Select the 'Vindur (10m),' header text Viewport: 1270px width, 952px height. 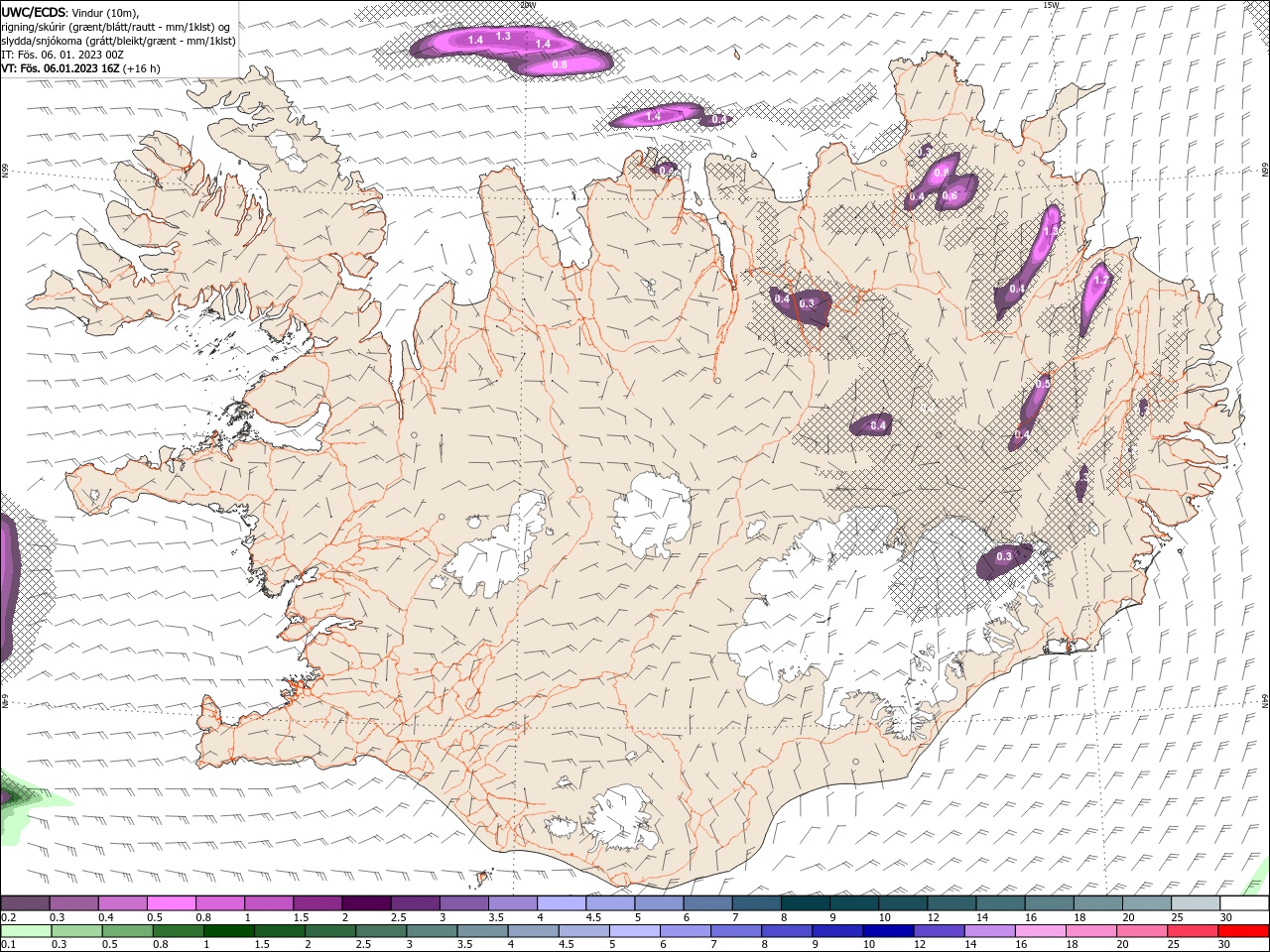tap(105, 12)
